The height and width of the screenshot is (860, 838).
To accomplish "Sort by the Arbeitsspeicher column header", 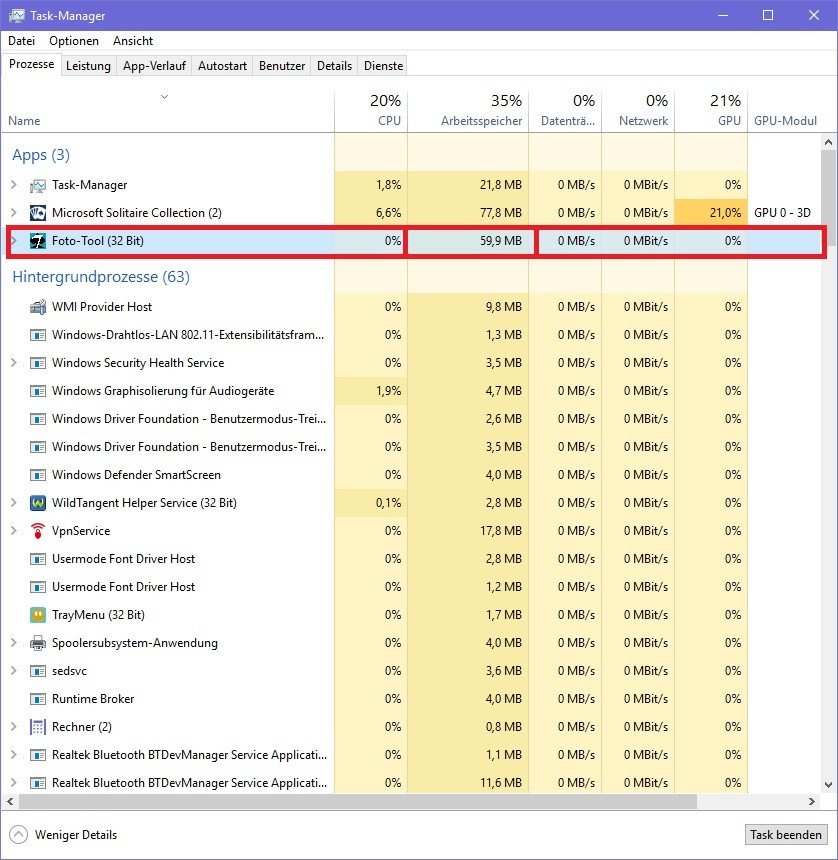I will point(468,111).
